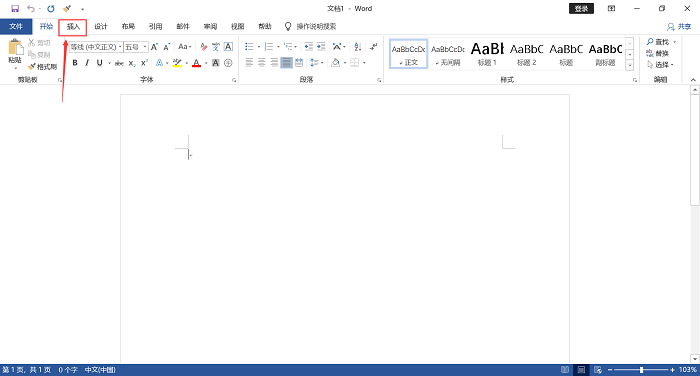
Task: Click distributed alignment icon
Action: pos(299,63)
